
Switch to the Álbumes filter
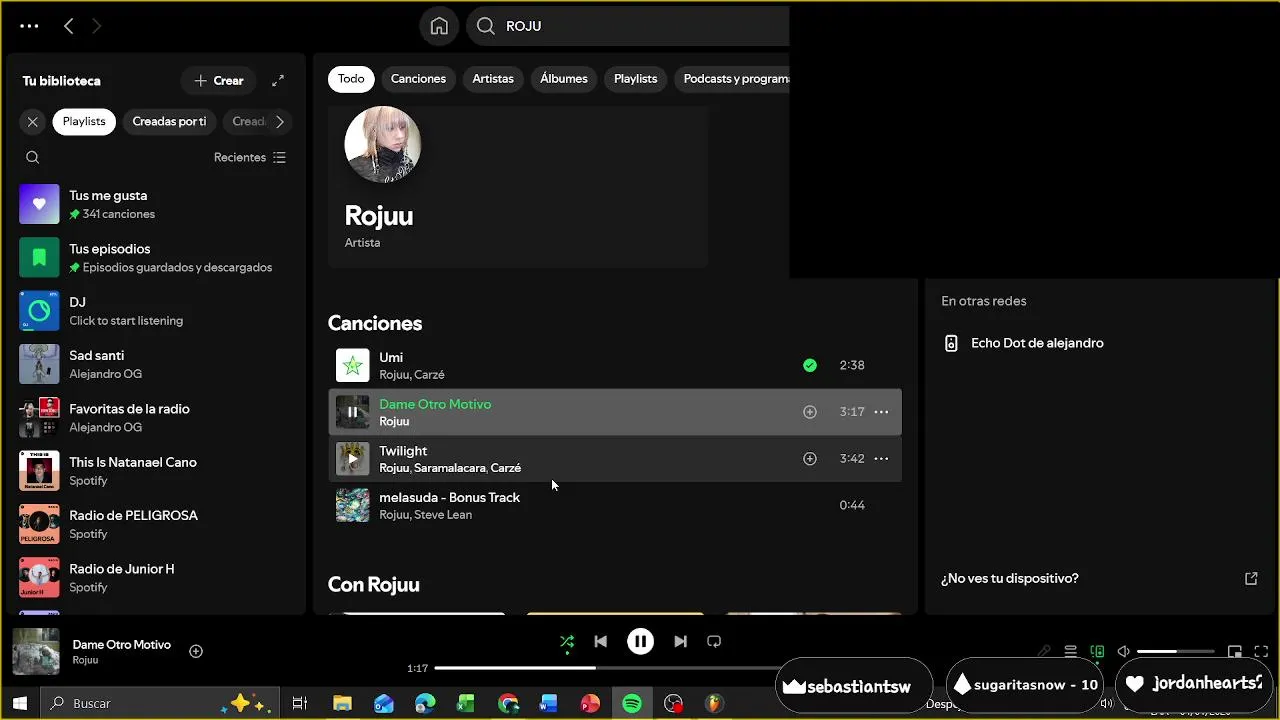(564, 79)
